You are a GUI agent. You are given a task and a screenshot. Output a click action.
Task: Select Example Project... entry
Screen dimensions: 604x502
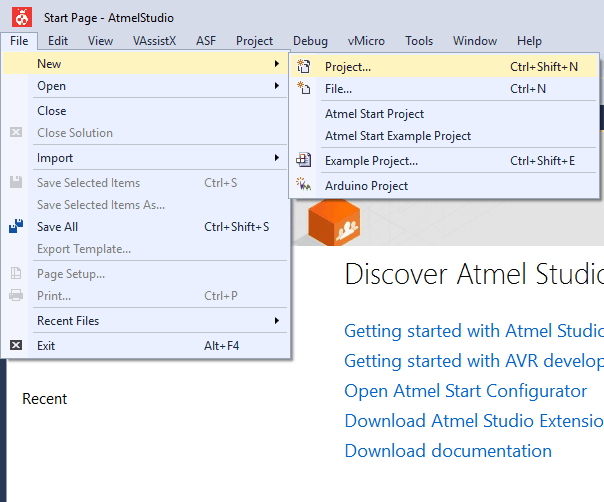click(x=444, y=160)
